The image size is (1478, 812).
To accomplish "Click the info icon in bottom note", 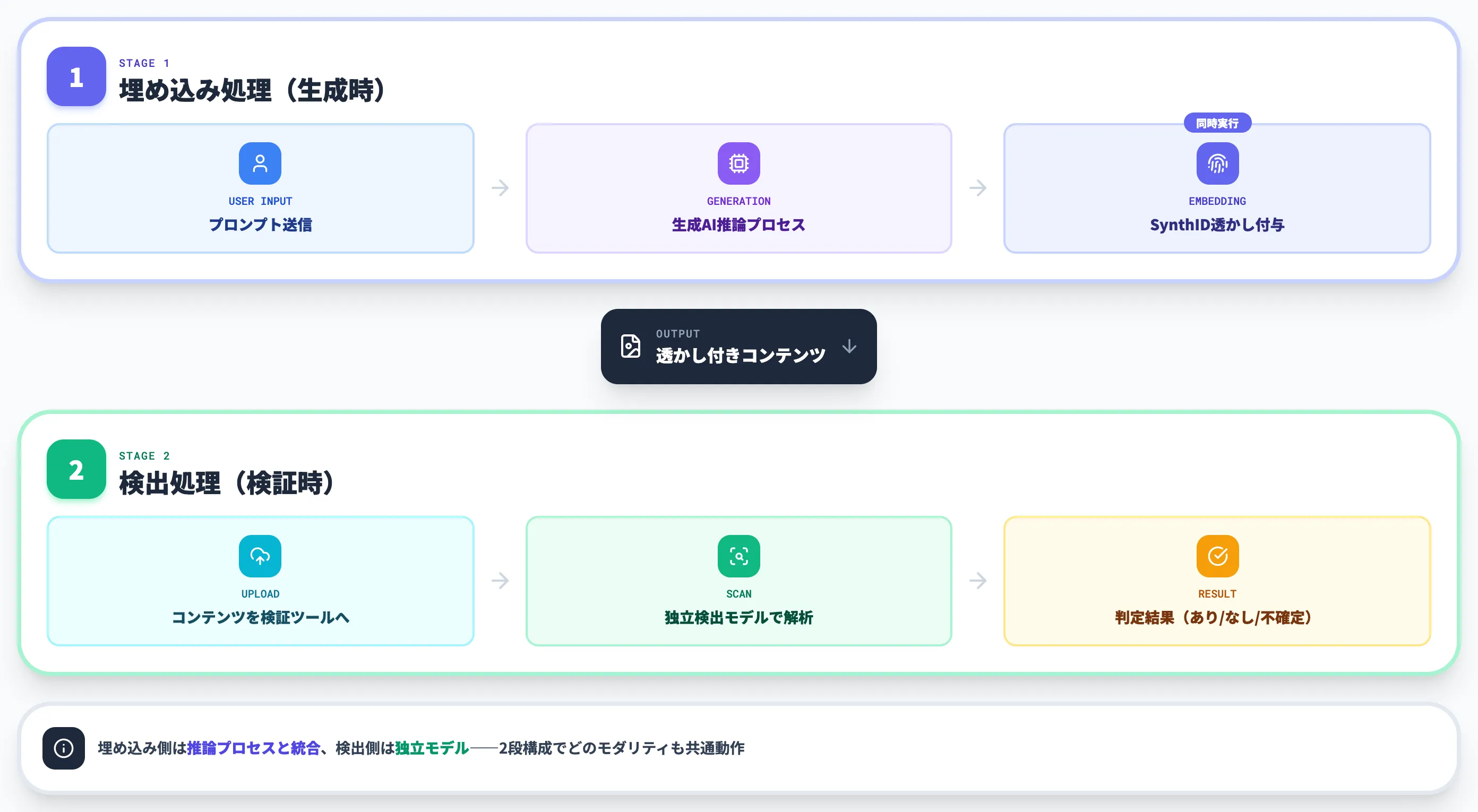I will pos(64,748).
